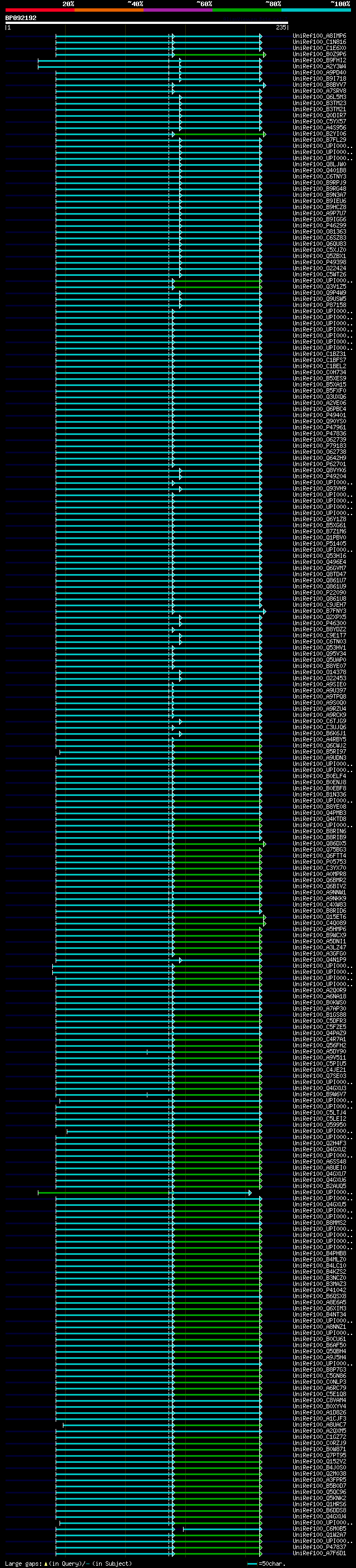This screenshot has height=1568, width=356.
Task: Select entry UniRef100_B5RI97
Action: [319, 752]
